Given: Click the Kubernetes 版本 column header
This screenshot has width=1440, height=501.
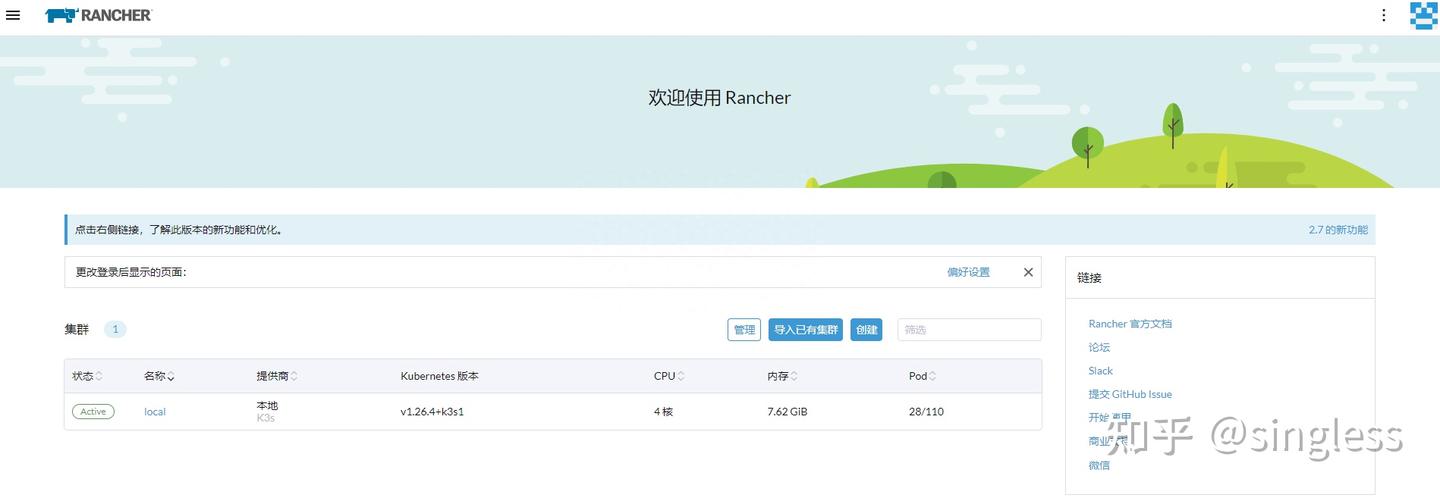Looking at the screenshot, I should click(x=440, y=377).
